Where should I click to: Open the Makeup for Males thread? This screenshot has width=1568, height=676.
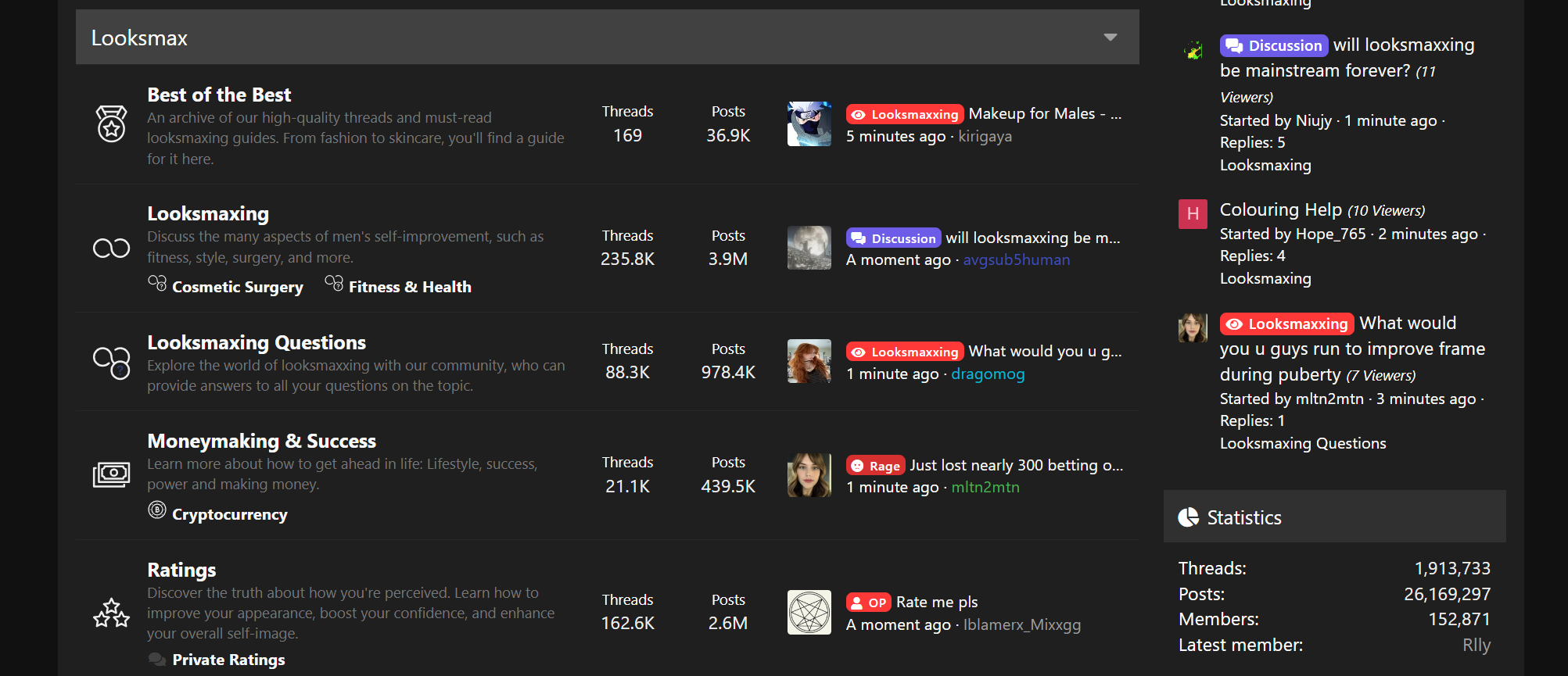pyautogui.click(x=1045, y=113)
